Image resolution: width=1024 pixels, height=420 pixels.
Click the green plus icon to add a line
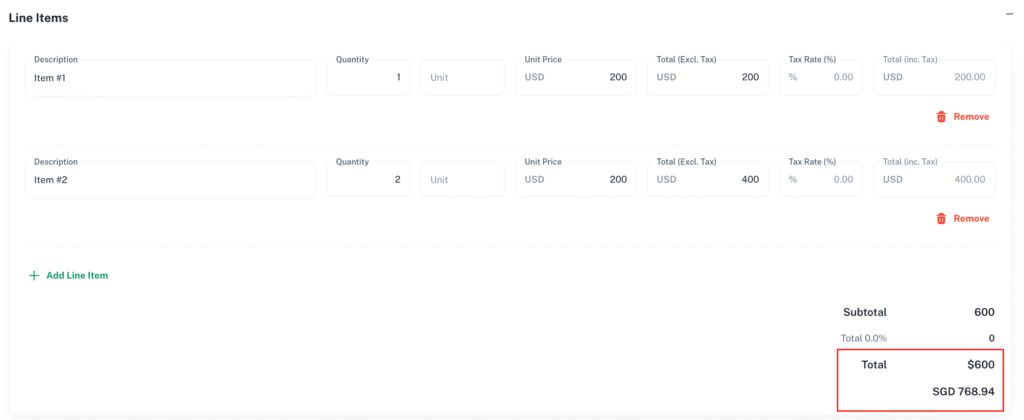(34, 276)
